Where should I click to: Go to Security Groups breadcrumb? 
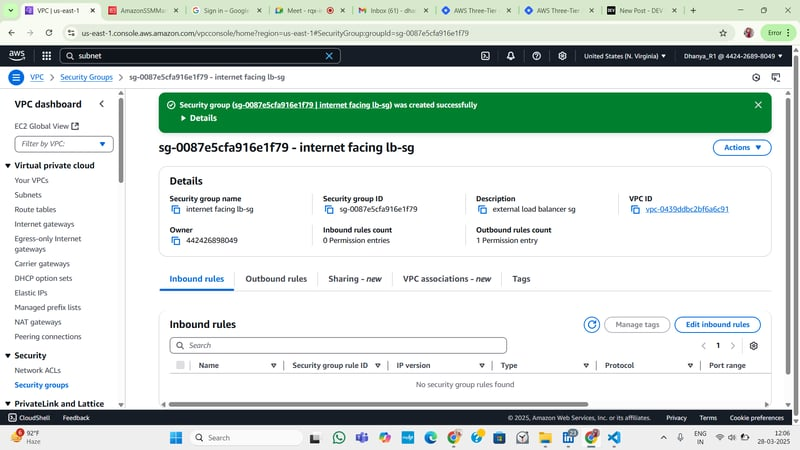pos(86,77)
